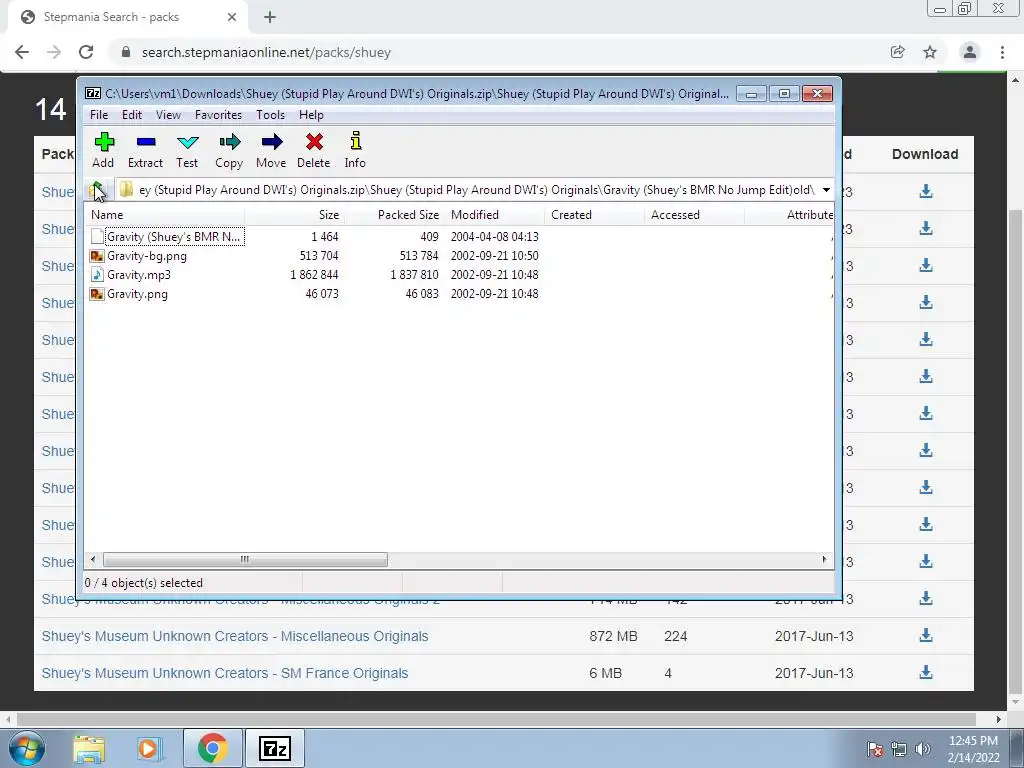This screenshot has height=768, width=1024.
Task: Go up one folder level in 7-Zip
Action: tap(97, 190)
